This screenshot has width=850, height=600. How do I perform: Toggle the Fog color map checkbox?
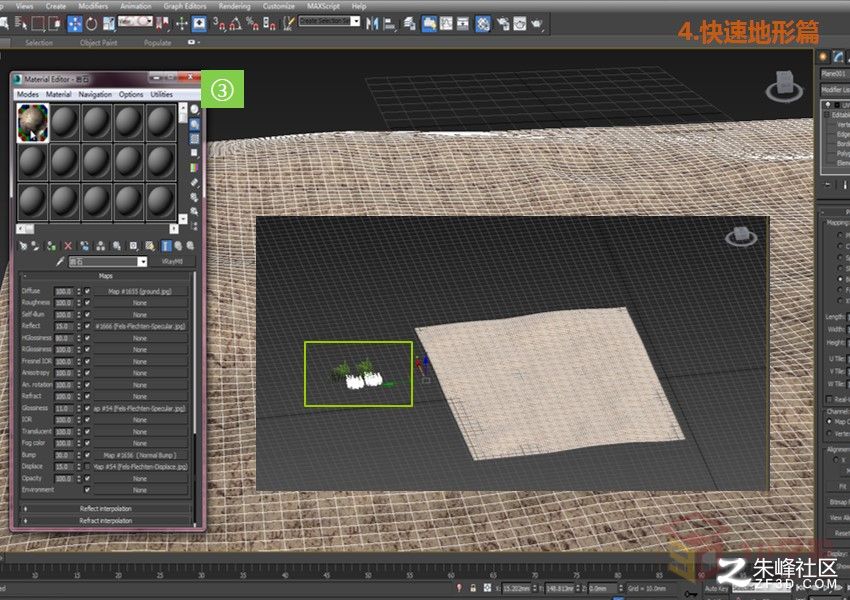(x=87, y=443)
